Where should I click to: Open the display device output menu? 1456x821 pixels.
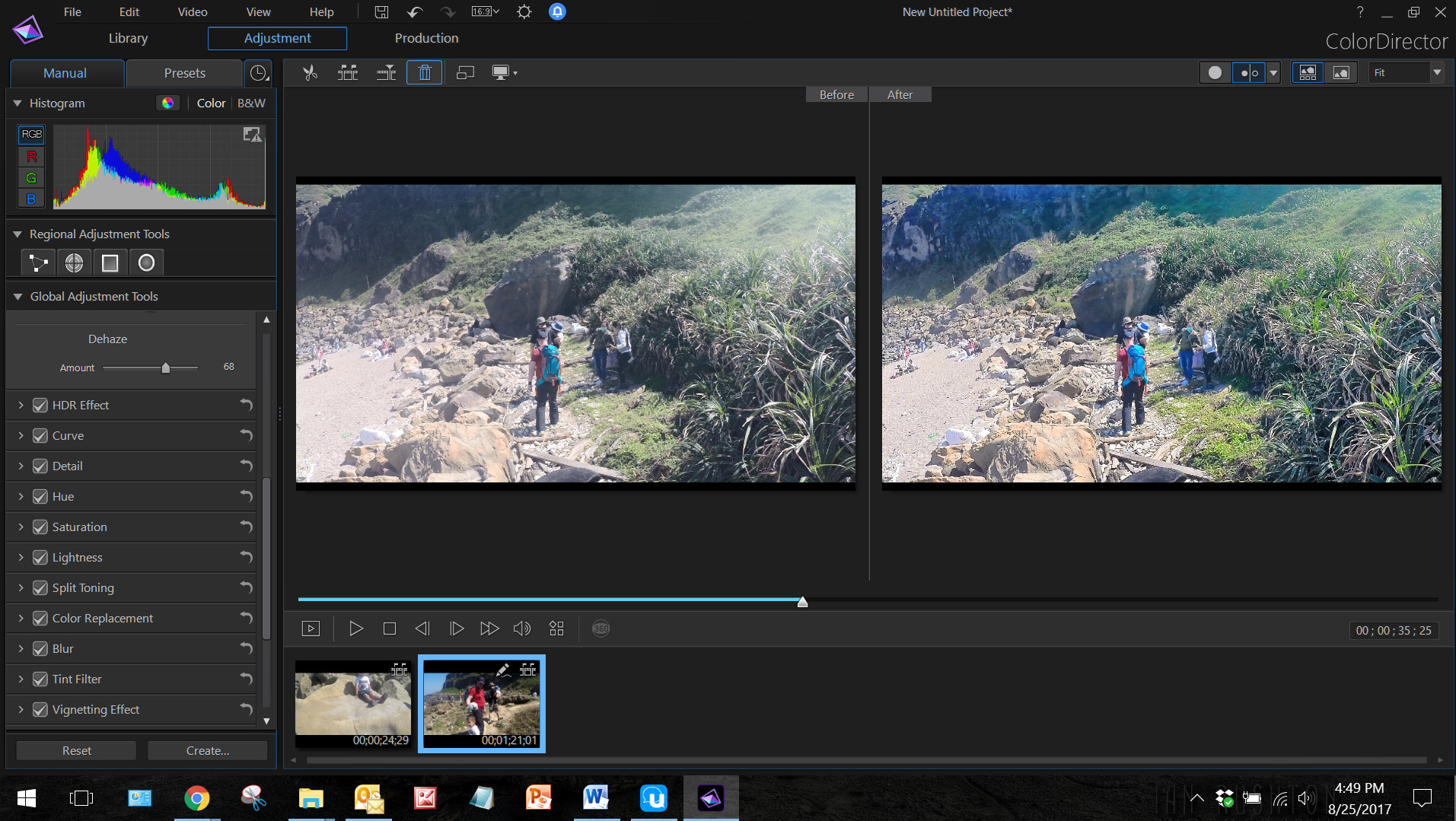click(x=505, y=72)
